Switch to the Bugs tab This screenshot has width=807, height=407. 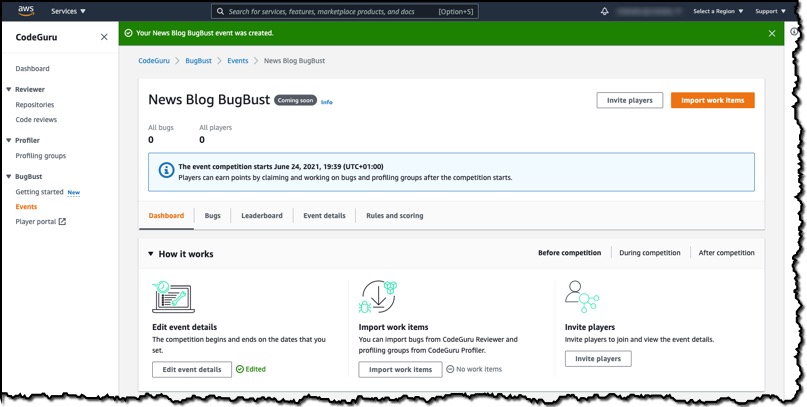point(213,216)
